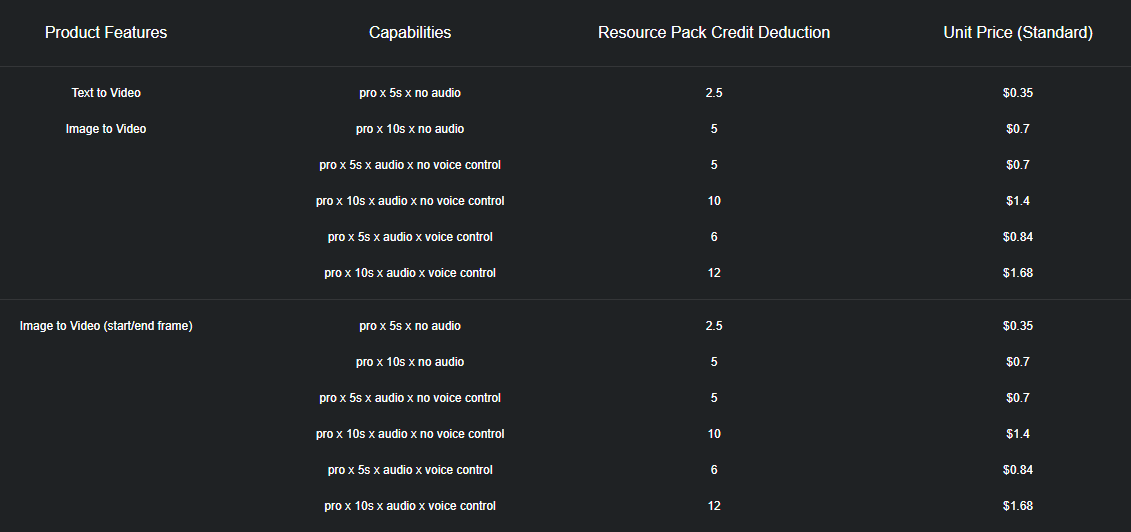Select the Resource Pack Credit Deduction header

[714, 33]
